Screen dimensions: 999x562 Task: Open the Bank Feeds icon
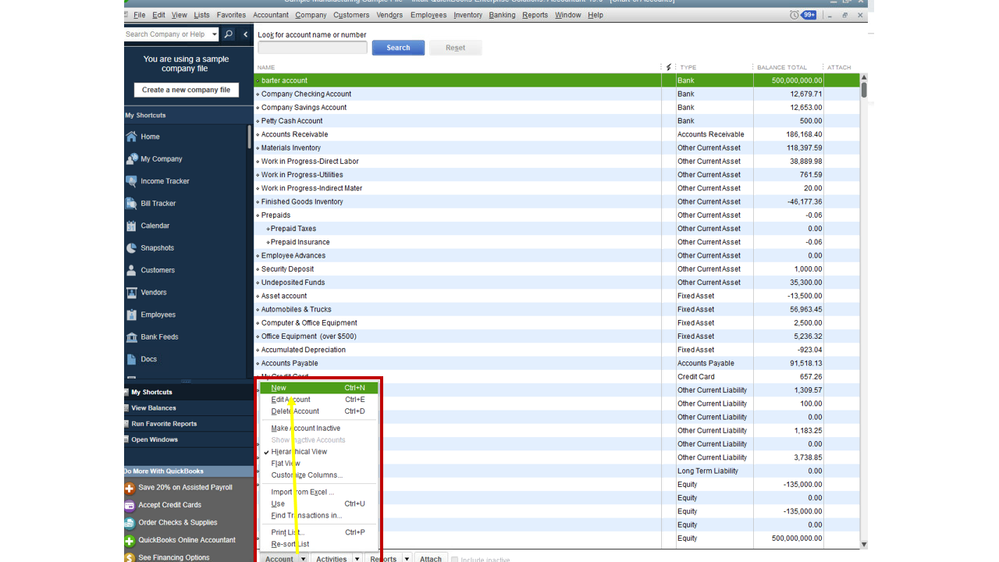pos(131,337)
